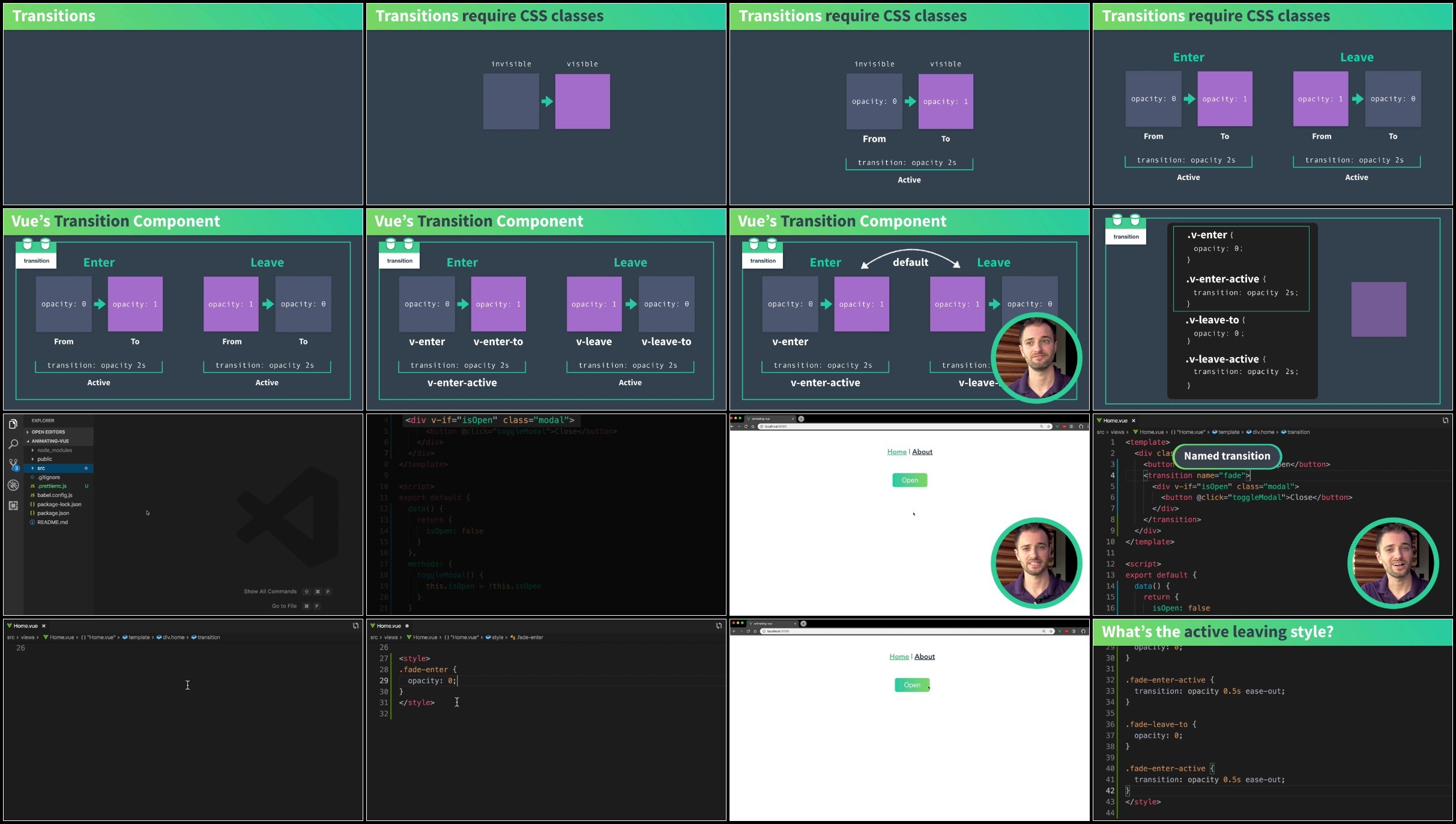Click About link in browser showing presenter webcam
The image size is (1456, 824).
click(x=922, y=452)
